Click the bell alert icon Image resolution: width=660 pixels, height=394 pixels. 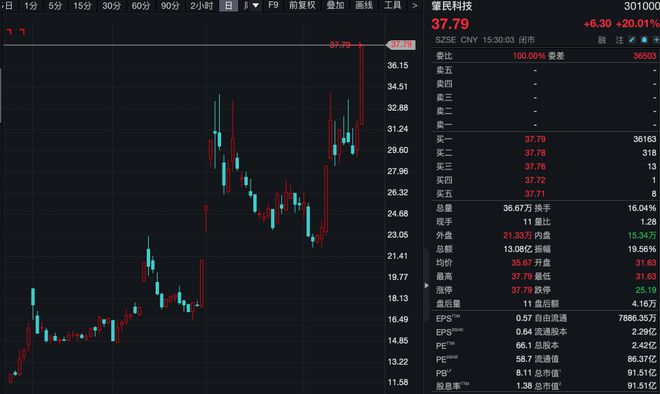644,40
